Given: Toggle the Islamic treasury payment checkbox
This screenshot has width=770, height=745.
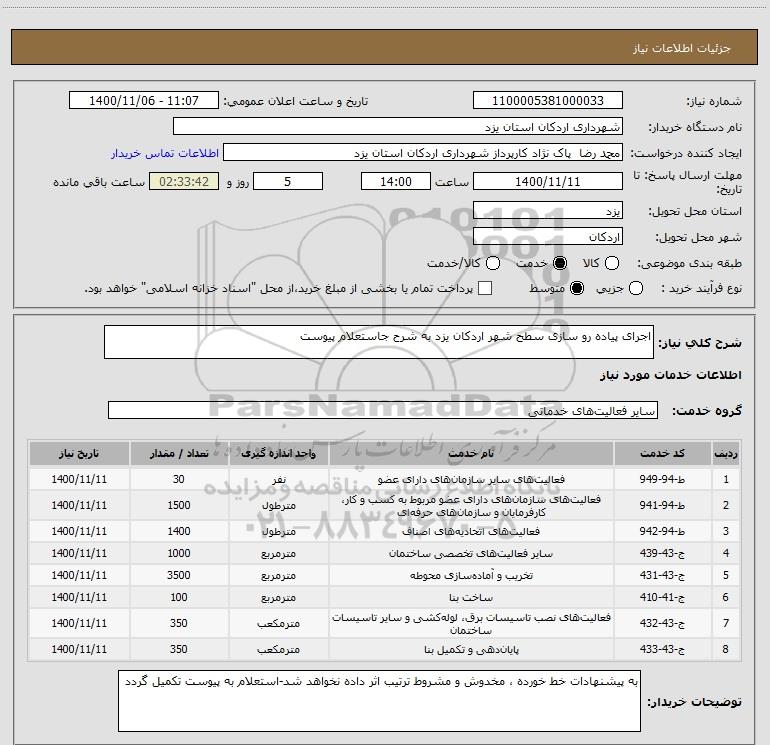Looking at the screenshot, I should point(485,288).
